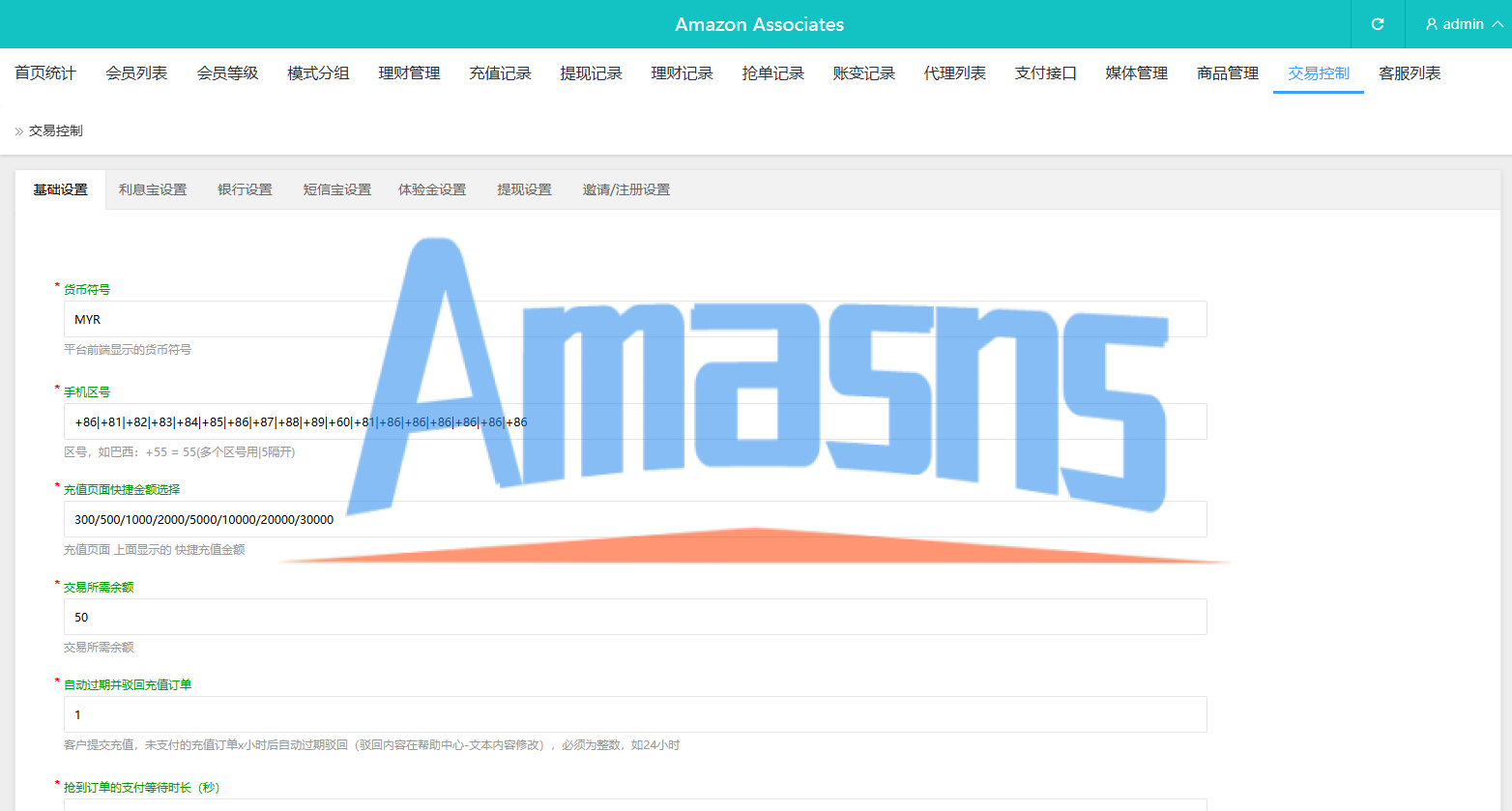1512x811 pixels.
Task: Click the Amazon Associates header title
Action: 759,24
